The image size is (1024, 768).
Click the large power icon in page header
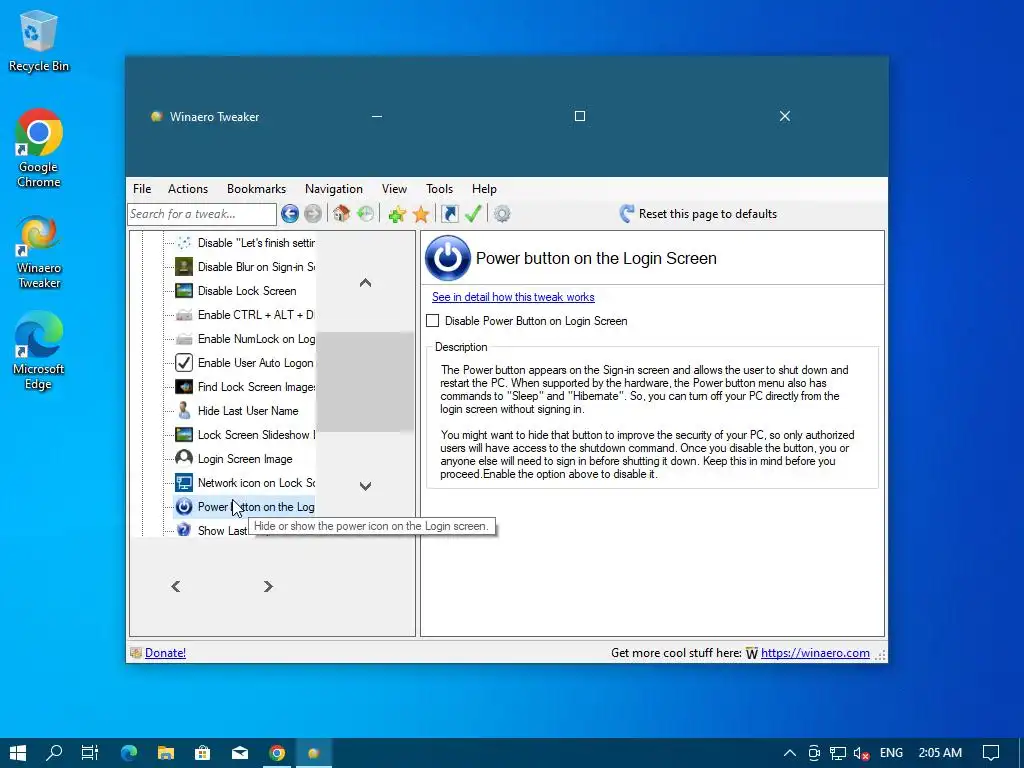(447, 258)
